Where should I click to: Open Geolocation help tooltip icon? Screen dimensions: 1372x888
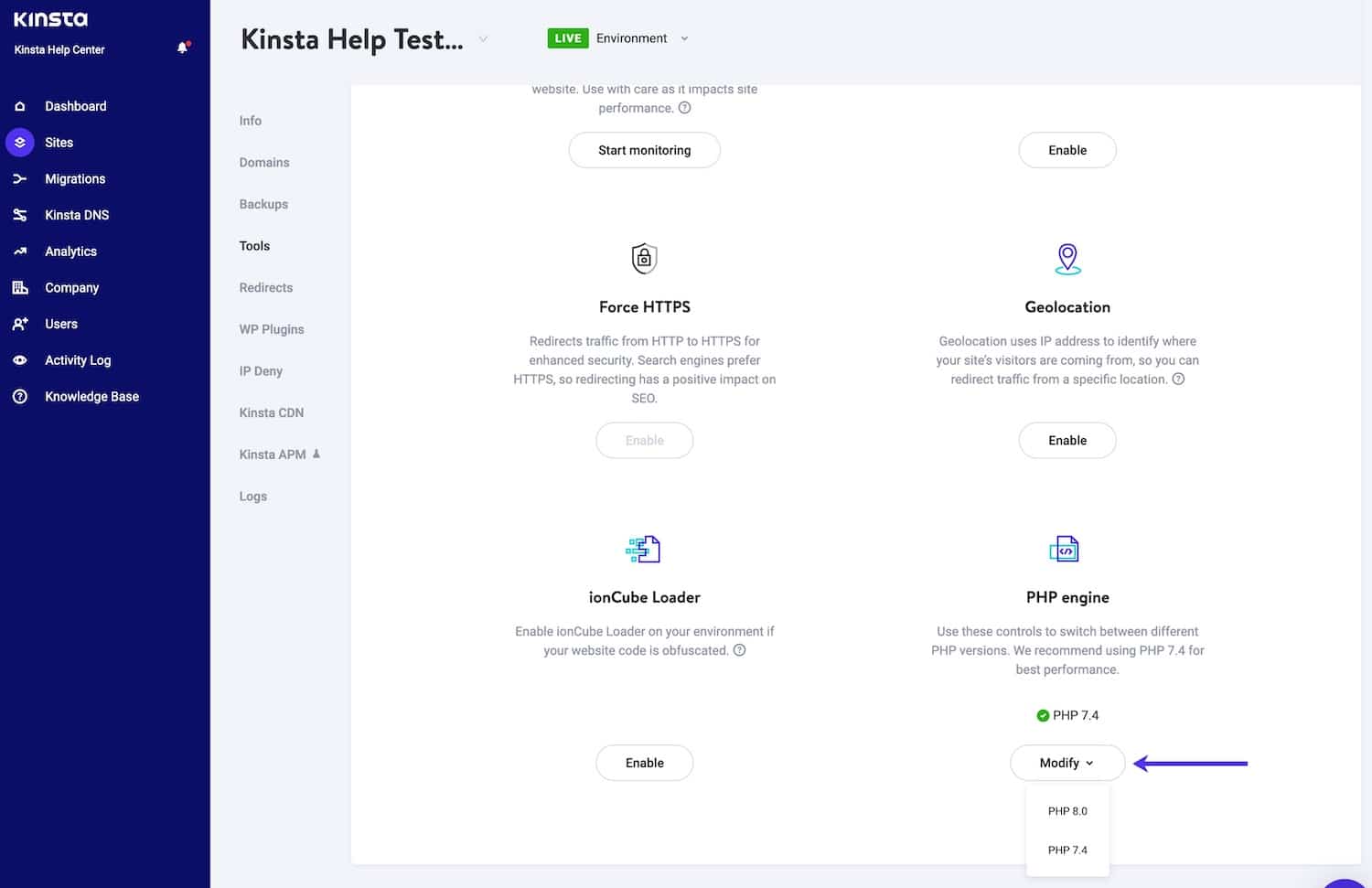pos(1179,379)
